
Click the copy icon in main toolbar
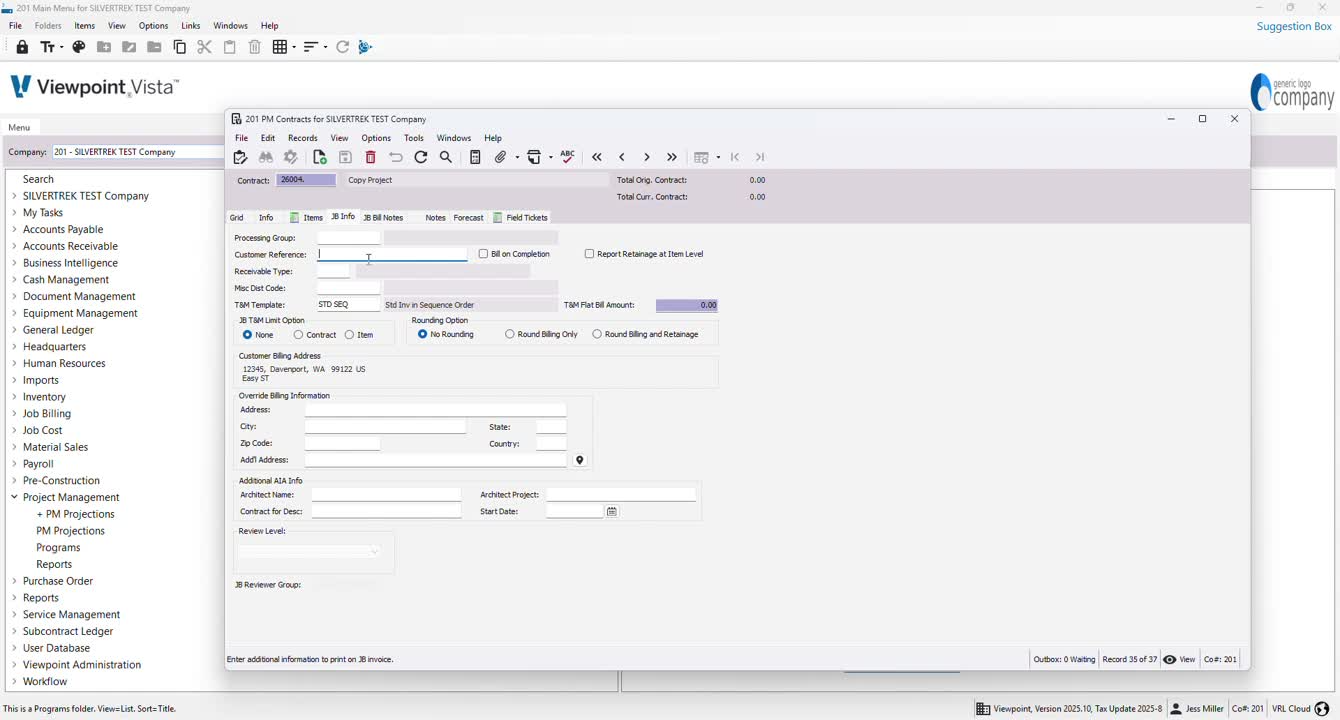click(x=180, y=47)
